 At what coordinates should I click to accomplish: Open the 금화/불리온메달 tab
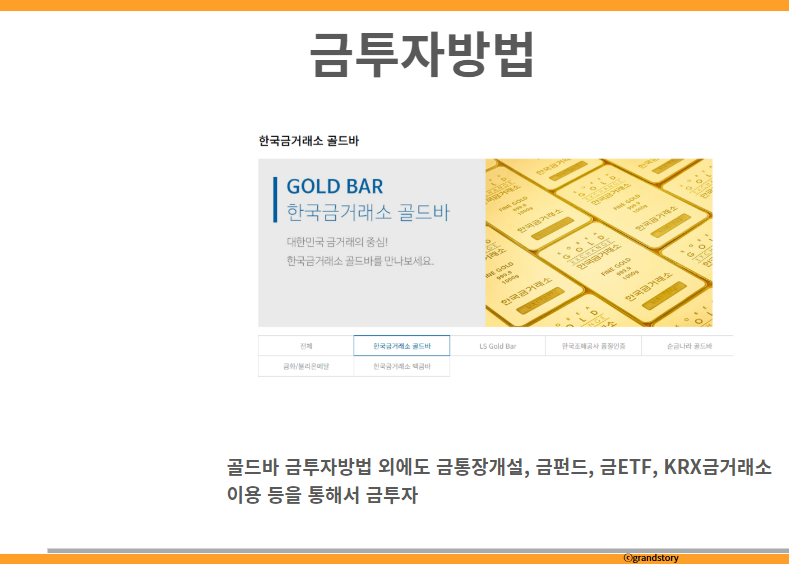306,366
